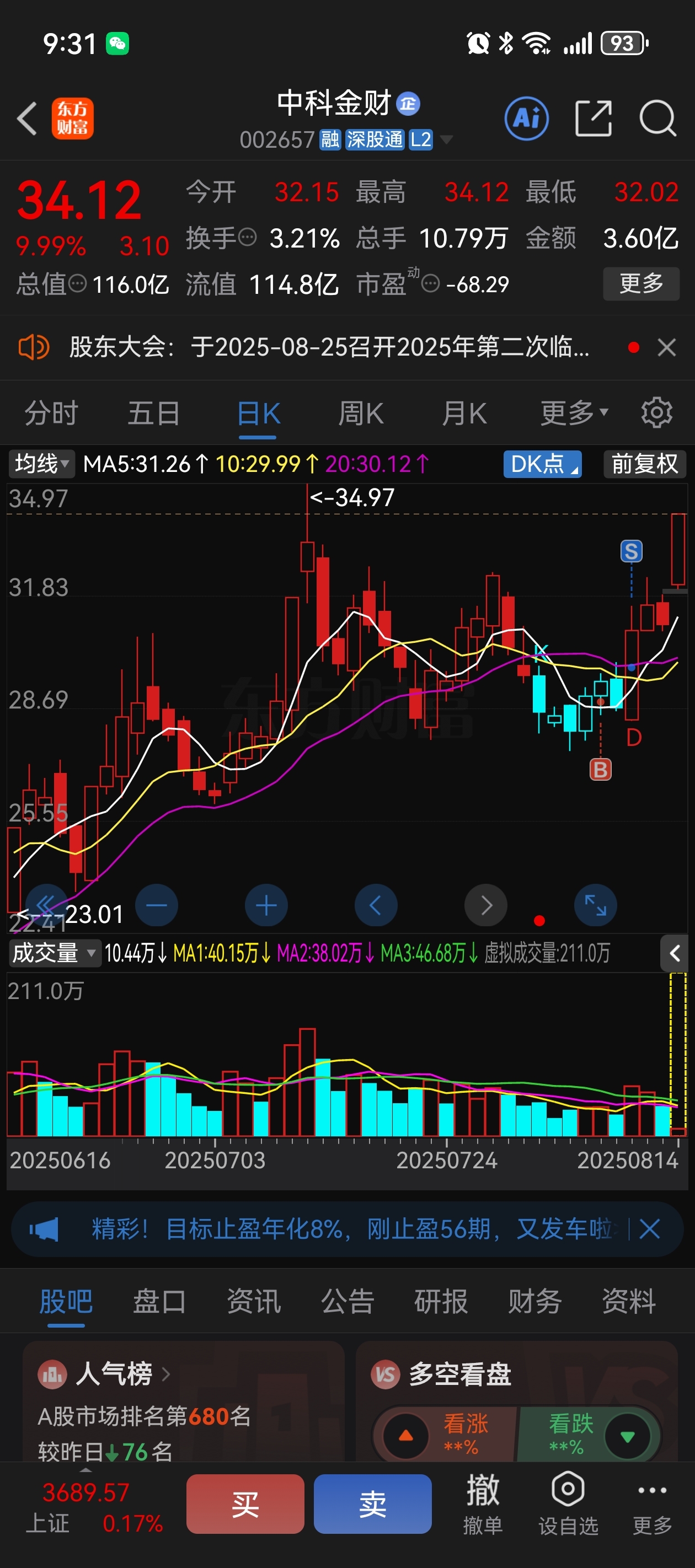The width and height of the screenshot is (695, 1568).
Task: Open the 财务 tab
Action: 535,1302
